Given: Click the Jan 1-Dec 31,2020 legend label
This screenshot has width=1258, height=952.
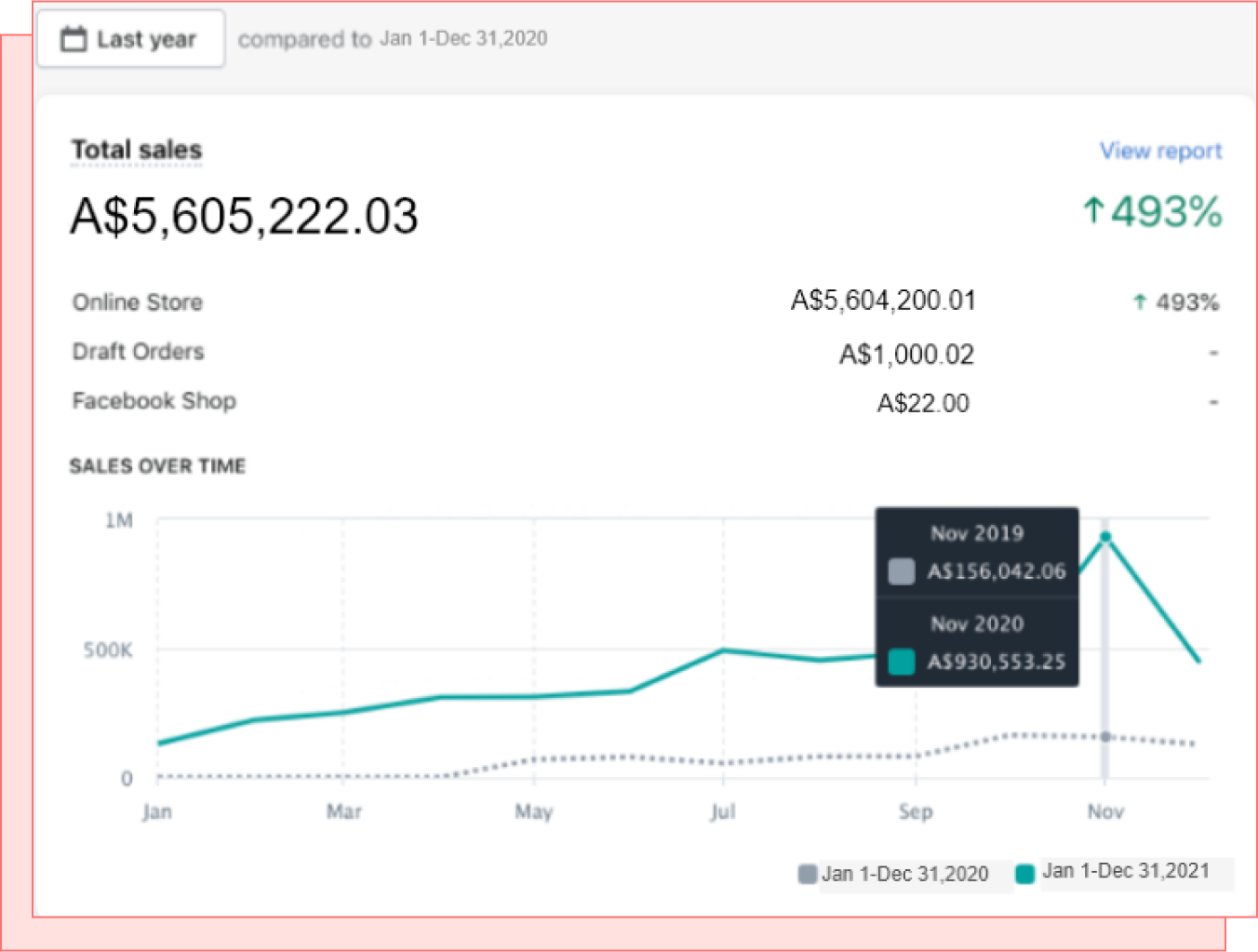Looking at the screenshot, I should point(904,874).
